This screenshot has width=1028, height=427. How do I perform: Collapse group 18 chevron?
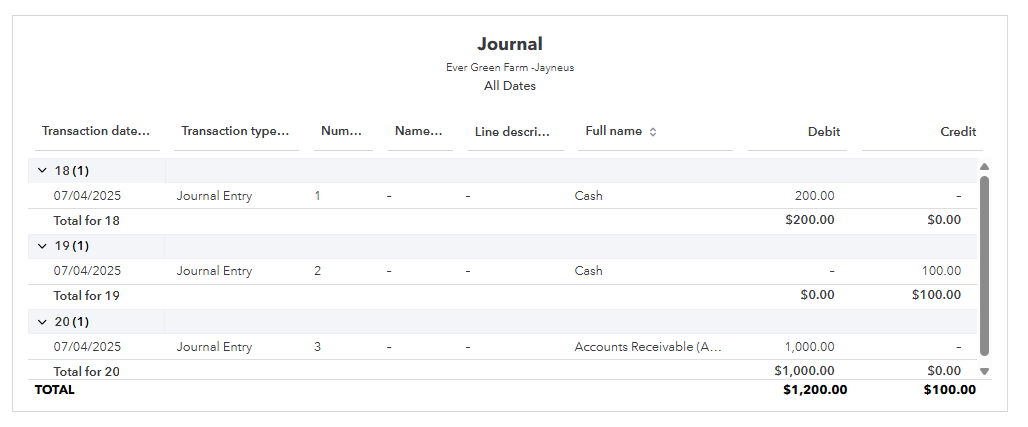[x=43, y=171]
